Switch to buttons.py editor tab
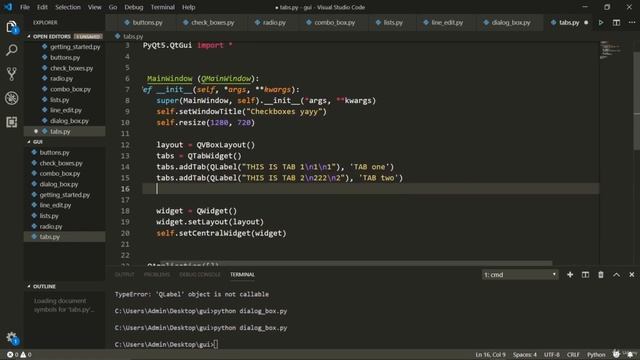Screen dimensions: 640x360 (143, 22)
